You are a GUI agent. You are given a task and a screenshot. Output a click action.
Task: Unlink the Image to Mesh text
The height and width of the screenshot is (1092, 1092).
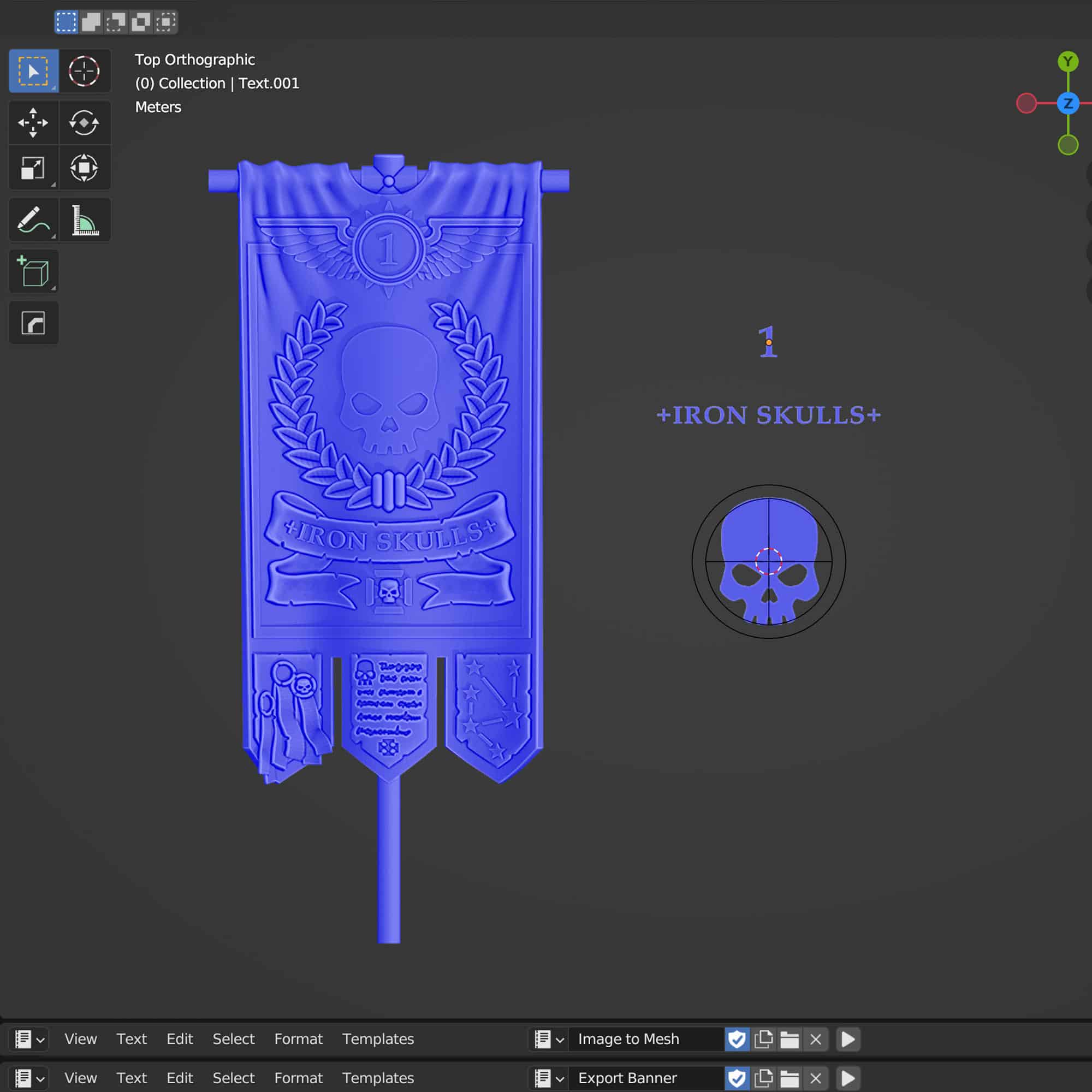(x=816, y=1039)
